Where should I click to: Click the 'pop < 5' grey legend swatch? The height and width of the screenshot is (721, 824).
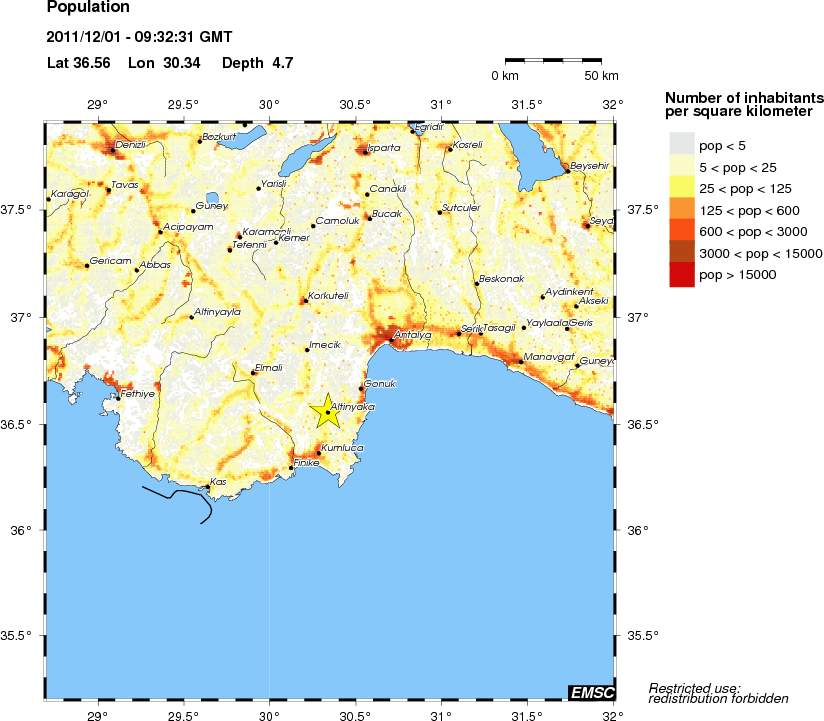click(681, 145)
